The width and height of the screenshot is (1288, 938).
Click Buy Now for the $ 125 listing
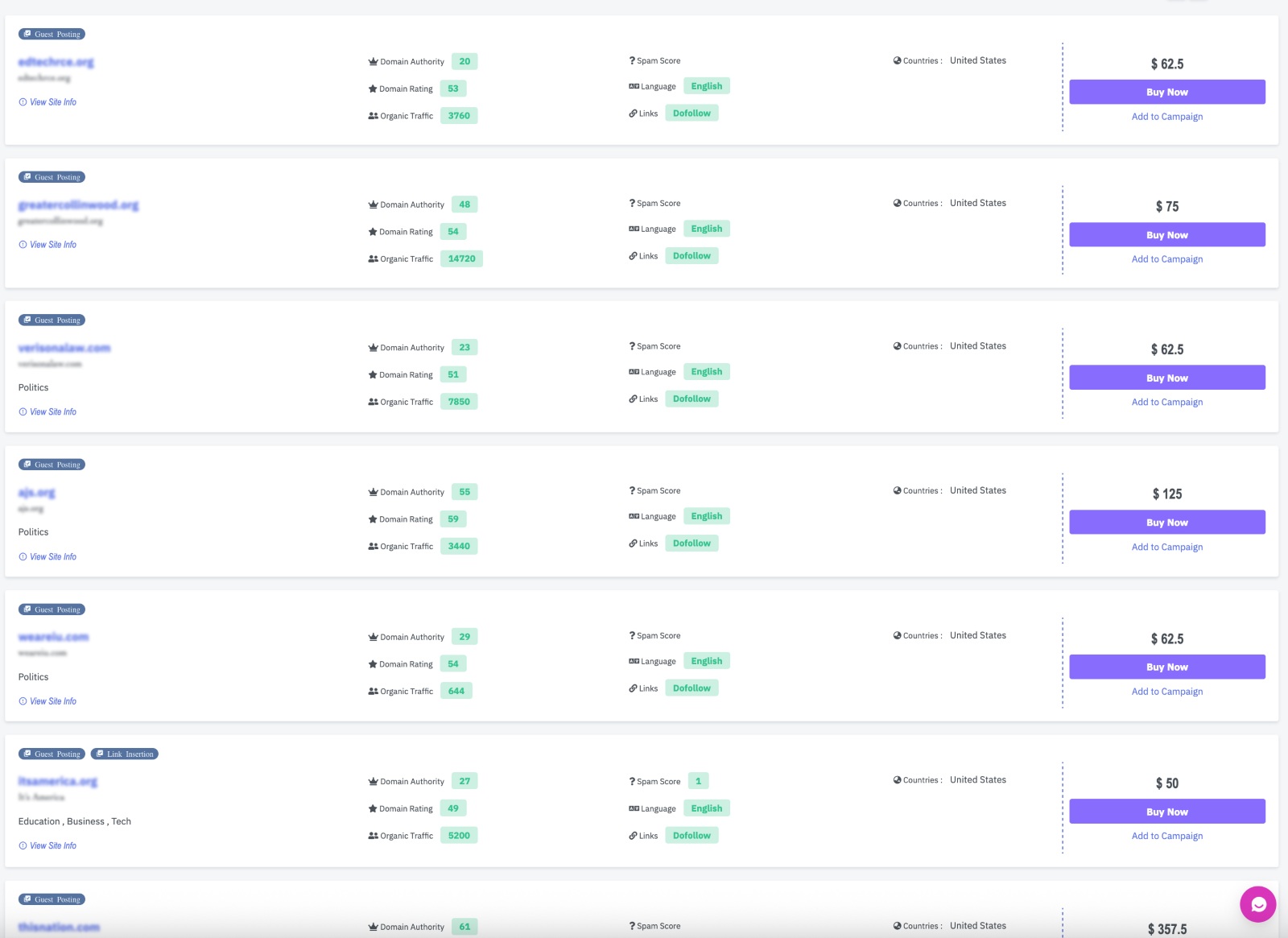pos(1167,523)
